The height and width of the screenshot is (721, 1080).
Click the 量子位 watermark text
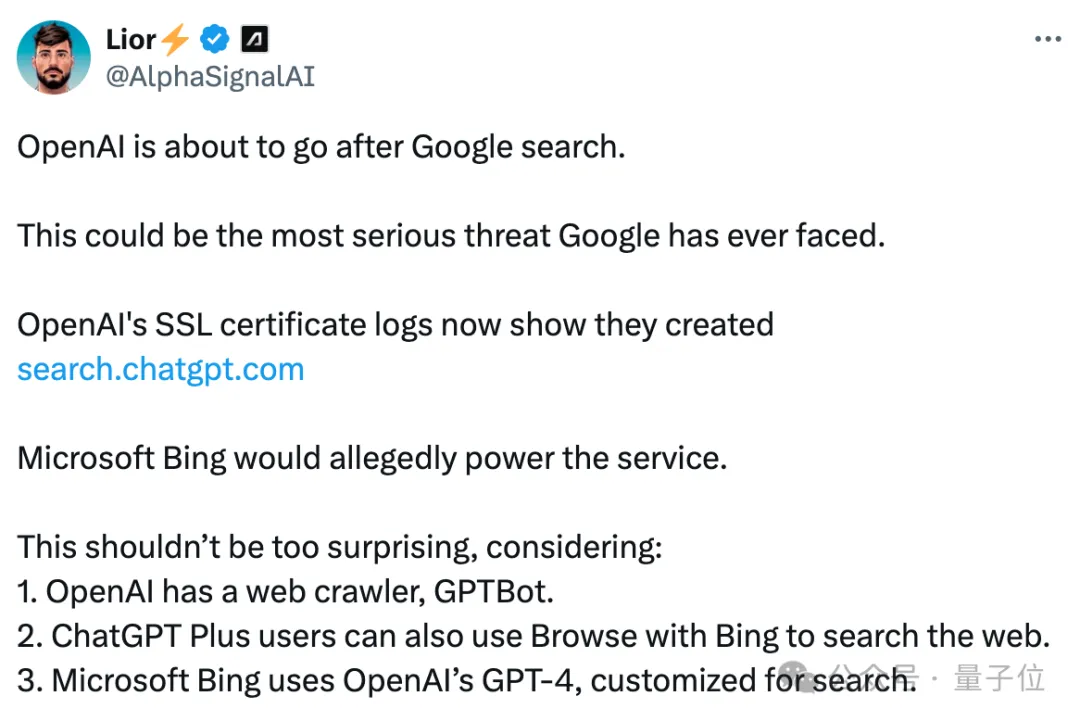coord(999,678)
